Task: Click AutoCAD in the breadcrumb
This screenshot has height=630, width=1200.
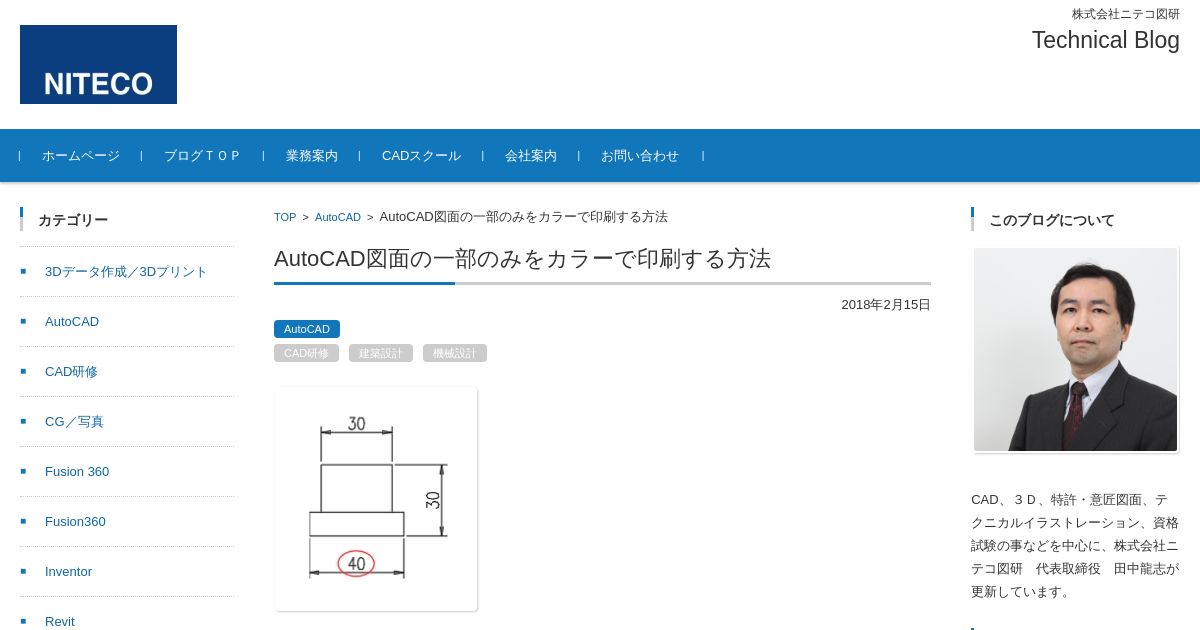Action: [338, 217]
